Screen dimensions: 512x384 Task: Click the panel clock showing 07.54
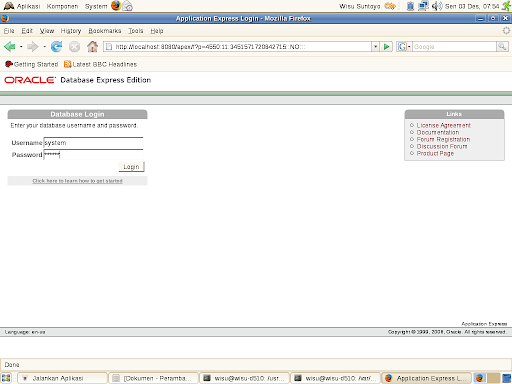[x=472, y=6]
